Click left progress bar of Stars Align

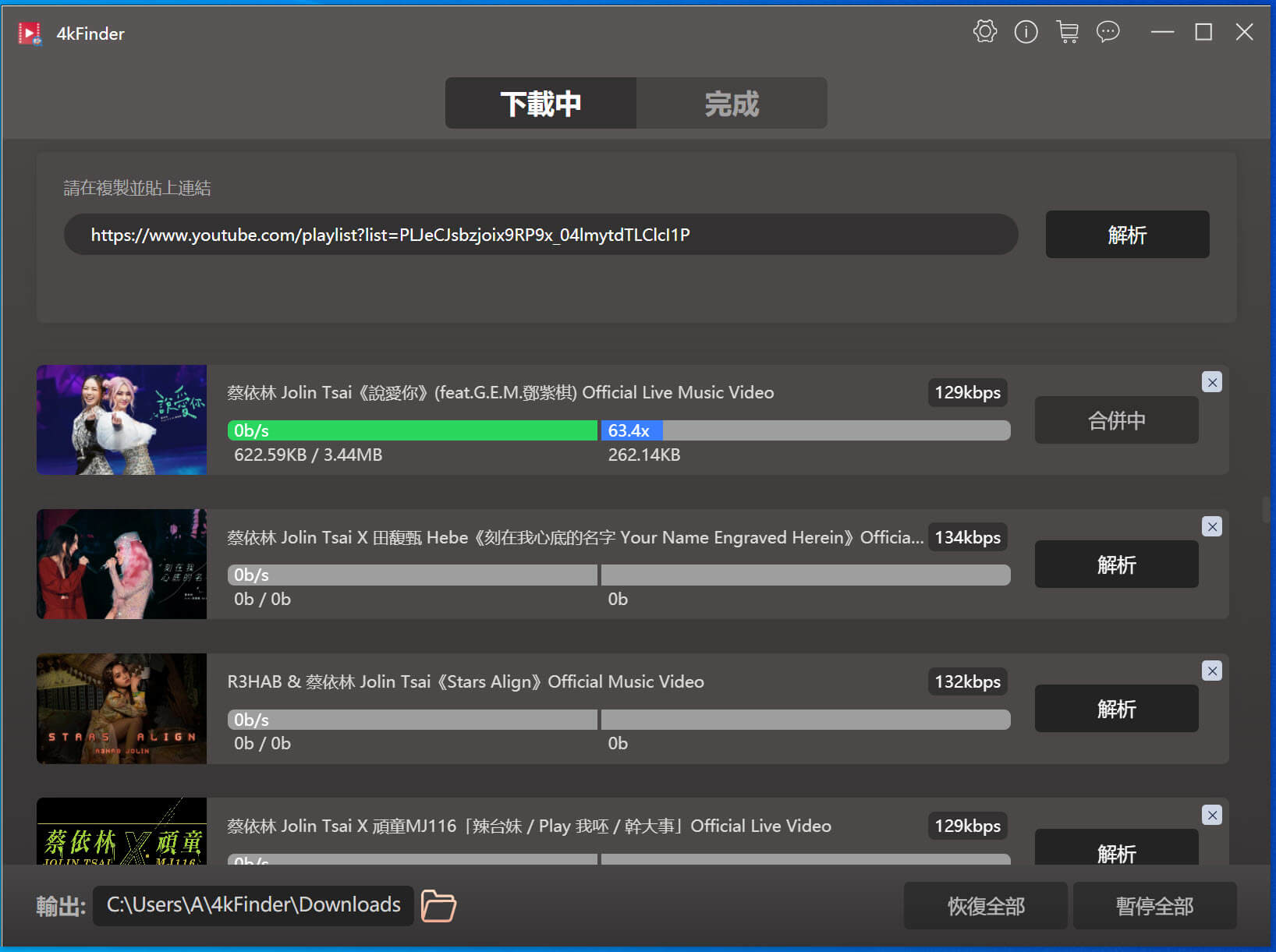click(413, 720)
